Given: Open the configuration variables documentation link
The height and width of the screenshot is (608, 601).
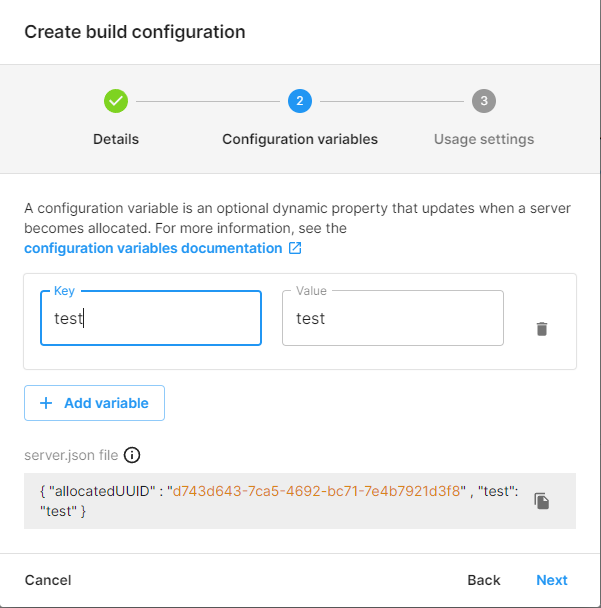Looking at the screenshot, I should (153, 248).
